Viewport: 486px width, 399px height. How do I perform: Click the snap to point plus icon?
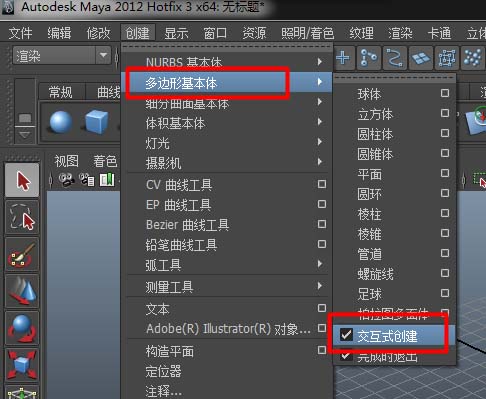(343, 58)
